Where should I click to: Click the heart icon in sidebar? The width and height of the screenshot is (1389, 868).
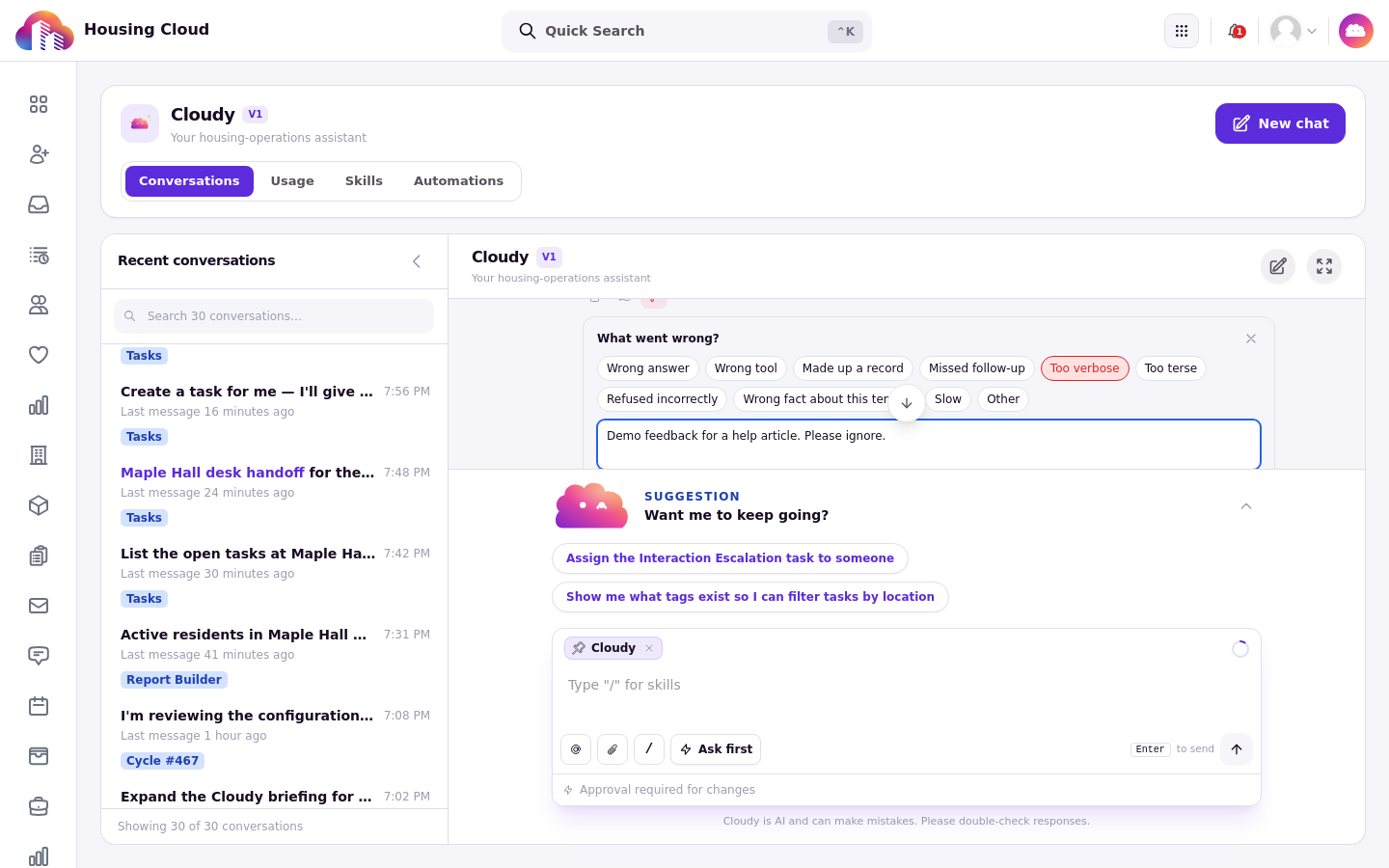pos(39,355)
